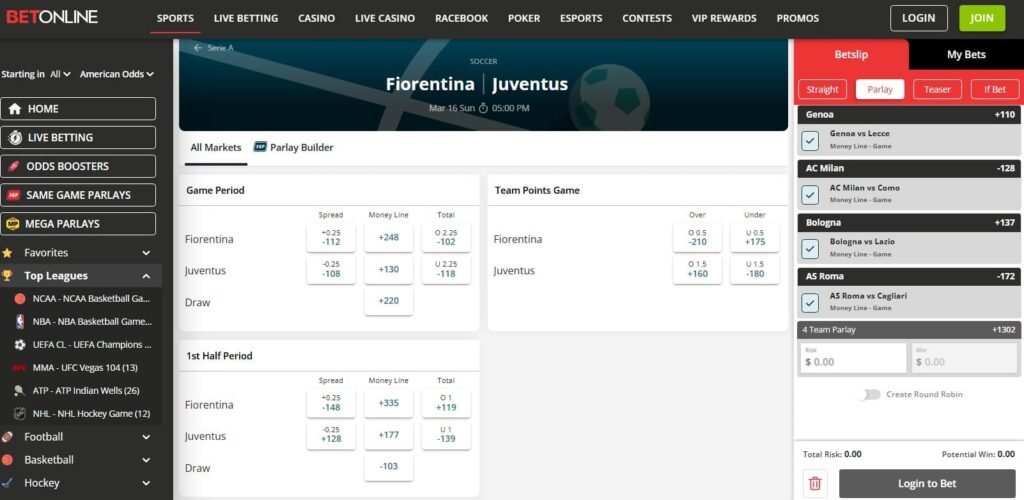Click the Favorites star icon
This screenshot has height=500, width=1024.
pyautogui.click(x=7, y=253)
